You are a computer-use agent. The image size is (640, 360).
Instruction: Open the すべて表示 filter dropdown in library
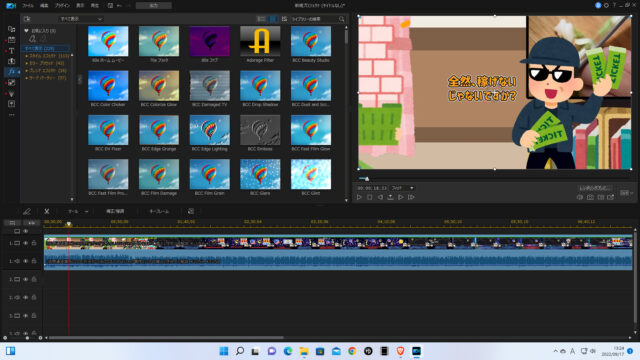(x=80, y=19)
